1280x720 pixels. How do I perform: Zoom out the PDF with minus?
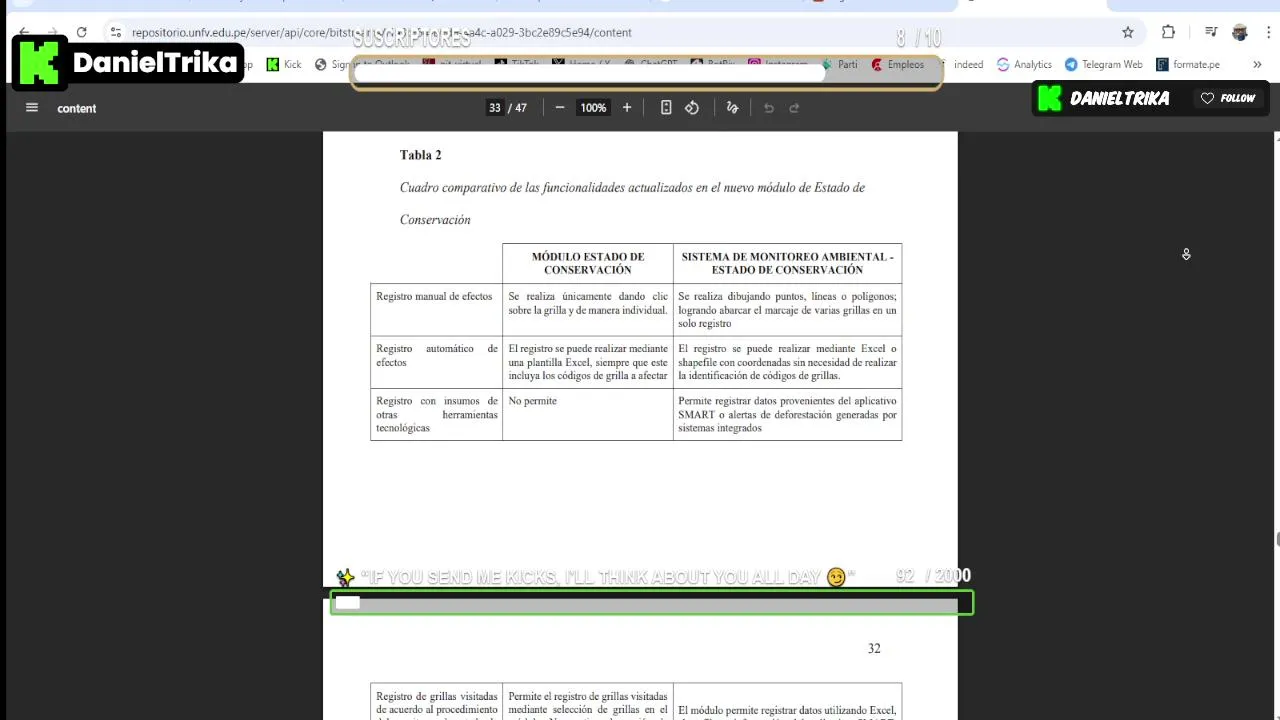point(560,107)
